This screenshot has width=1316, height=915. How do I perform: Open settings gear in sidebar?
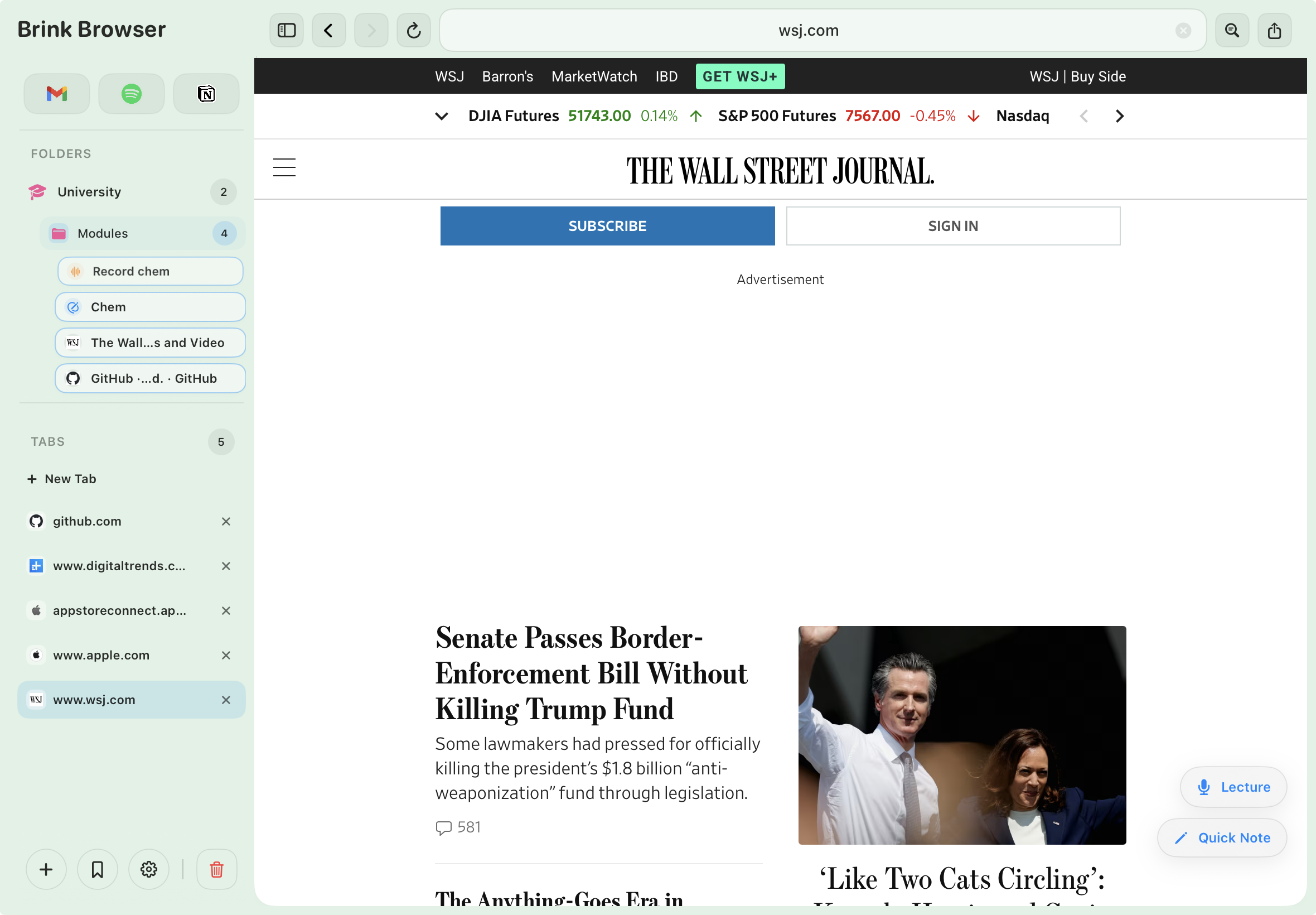pos(149,869)
